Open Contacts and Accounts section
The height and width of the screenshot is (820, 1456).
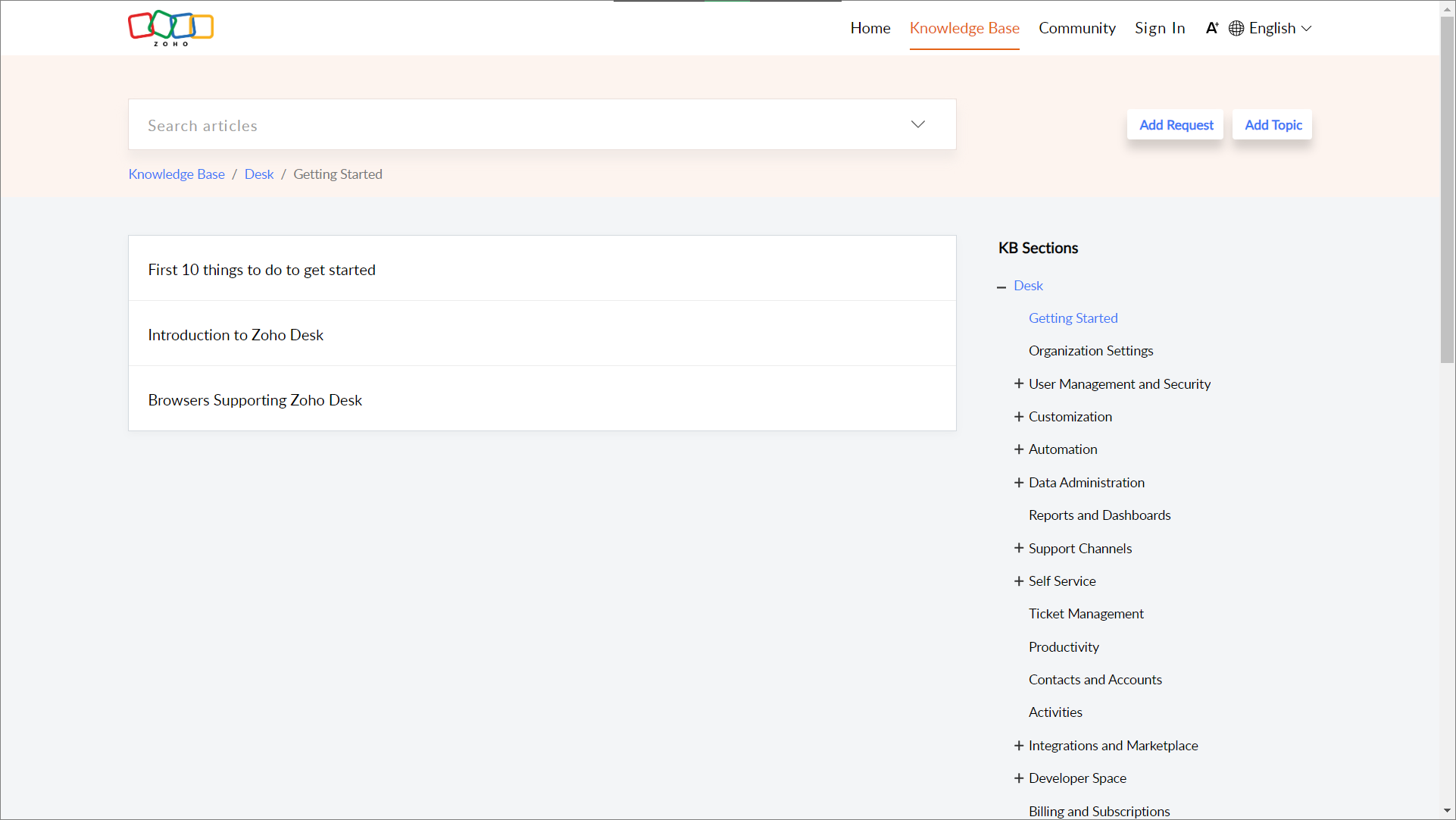tap(1095, 680)
